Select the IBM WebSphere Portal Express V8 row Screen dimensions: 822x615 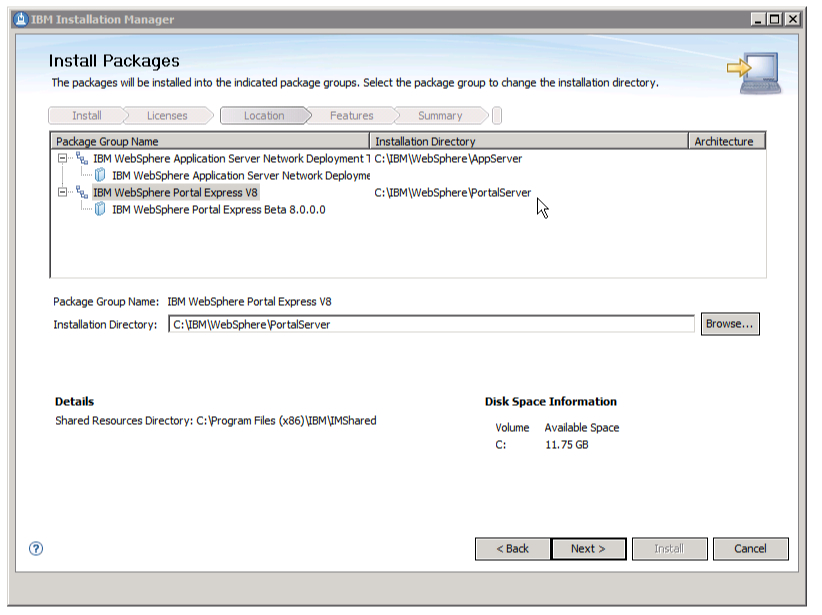(200, 192)
